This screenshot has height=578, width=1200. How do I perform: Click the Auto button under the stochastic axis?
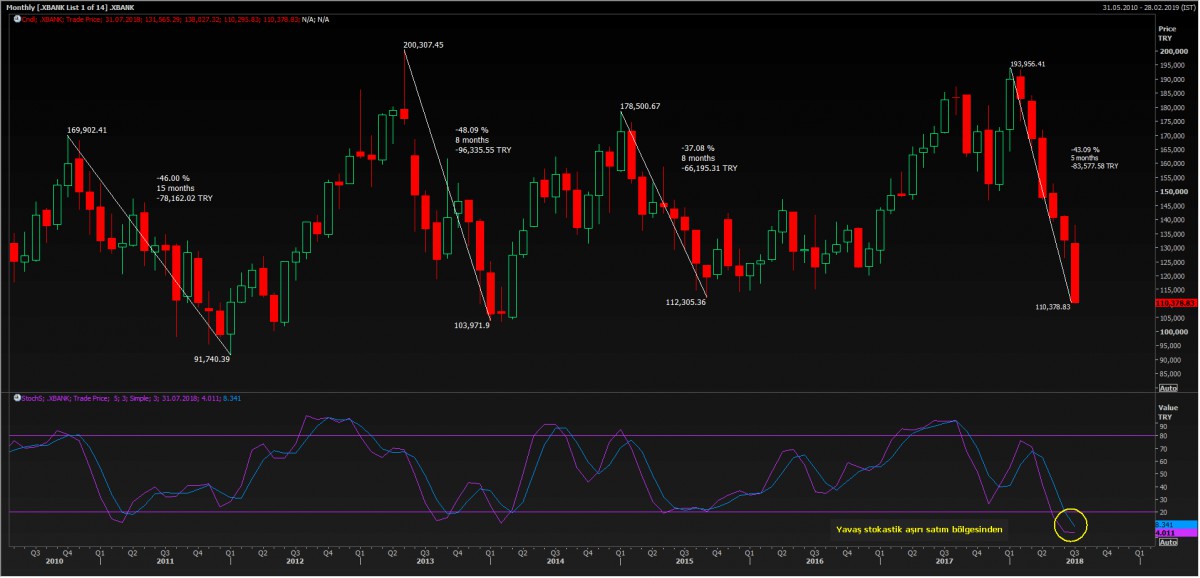[1167, 541]
